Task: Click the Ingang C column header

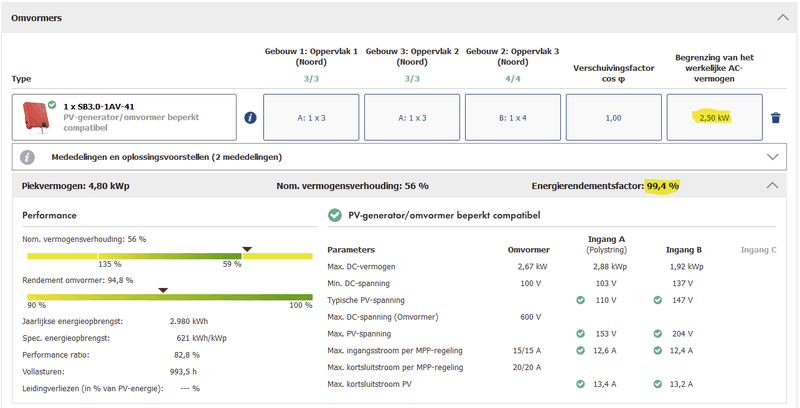Action: coord(758,249)
